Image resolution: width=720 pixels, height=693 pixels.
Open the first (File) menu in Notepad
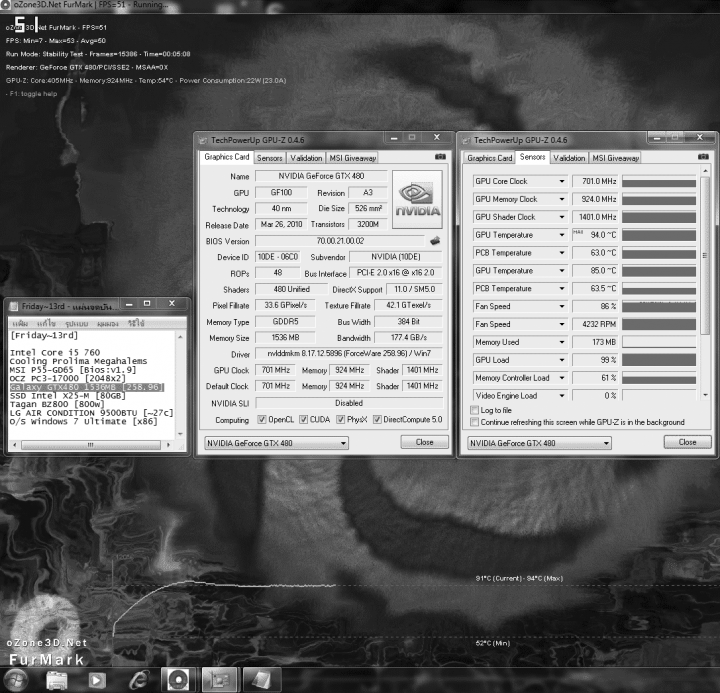20,323
